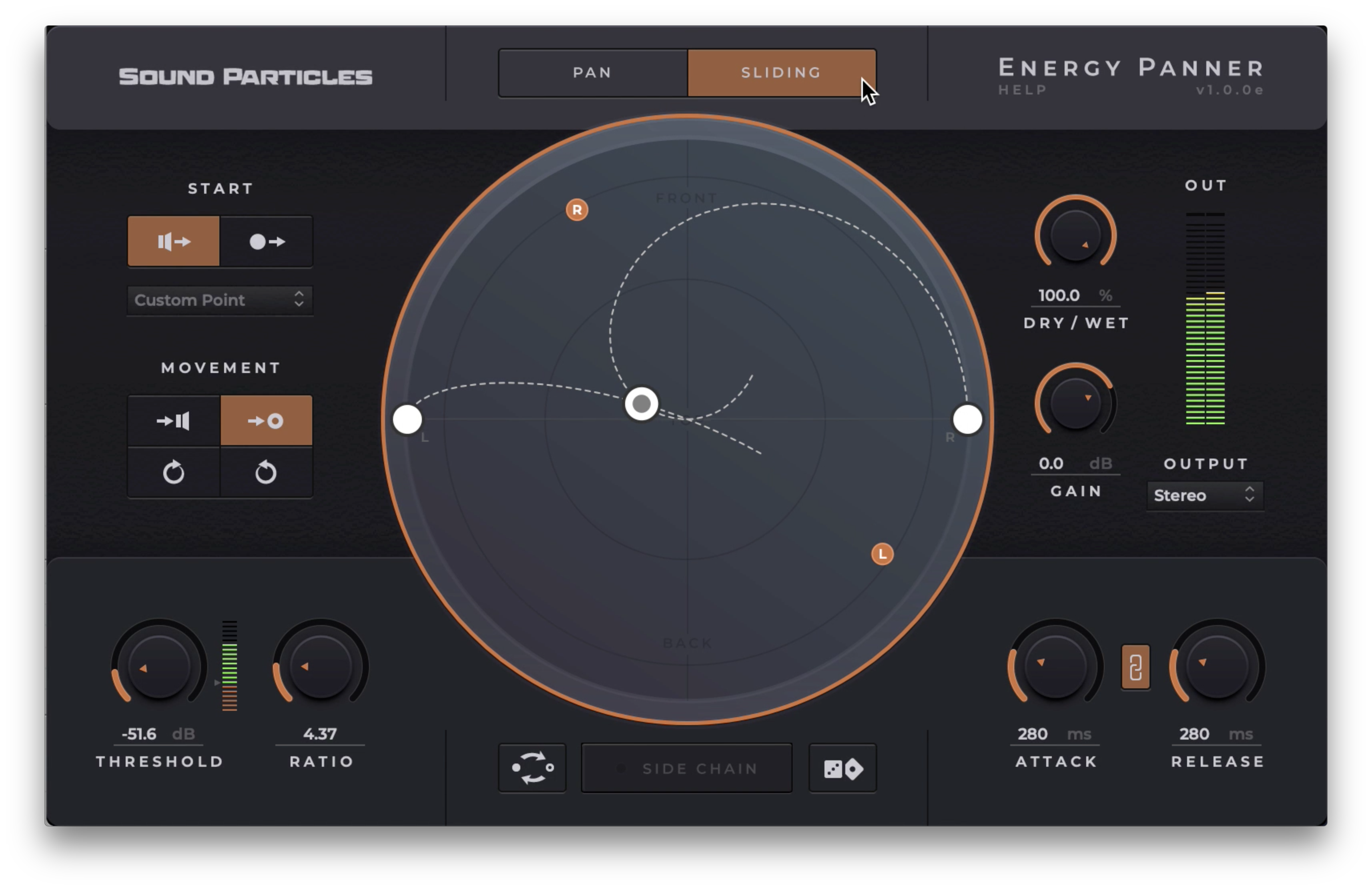Click the Dry/Wet knob
This screenshot has height=890, width=1372.
1075,235
